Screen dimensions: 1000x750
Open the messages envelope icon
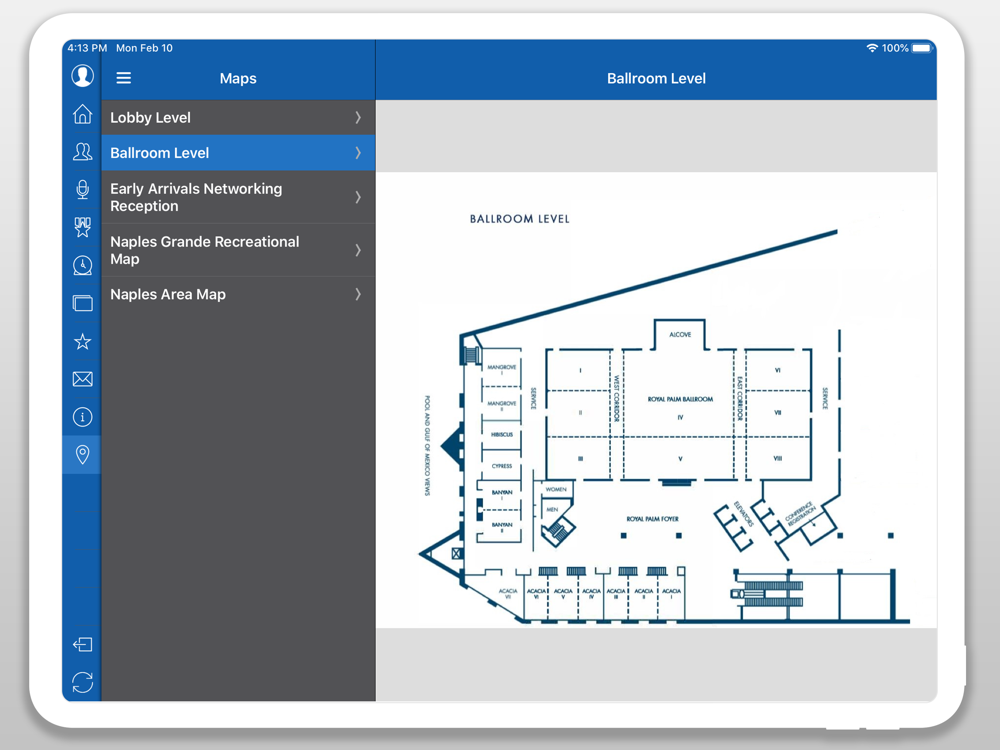click(x=82, y=379)
